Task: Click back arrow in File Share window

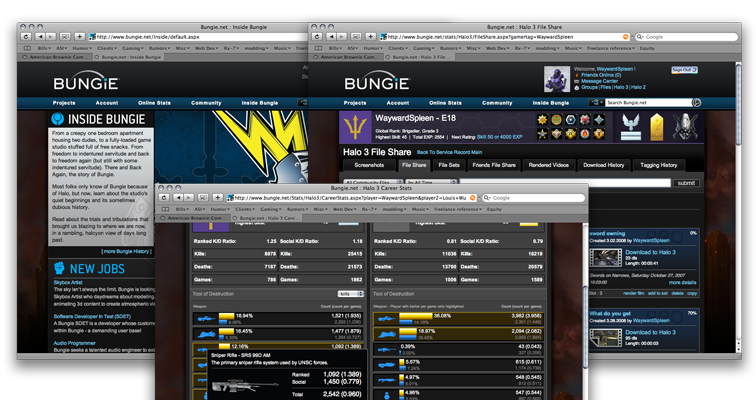Action: point(331,37)
